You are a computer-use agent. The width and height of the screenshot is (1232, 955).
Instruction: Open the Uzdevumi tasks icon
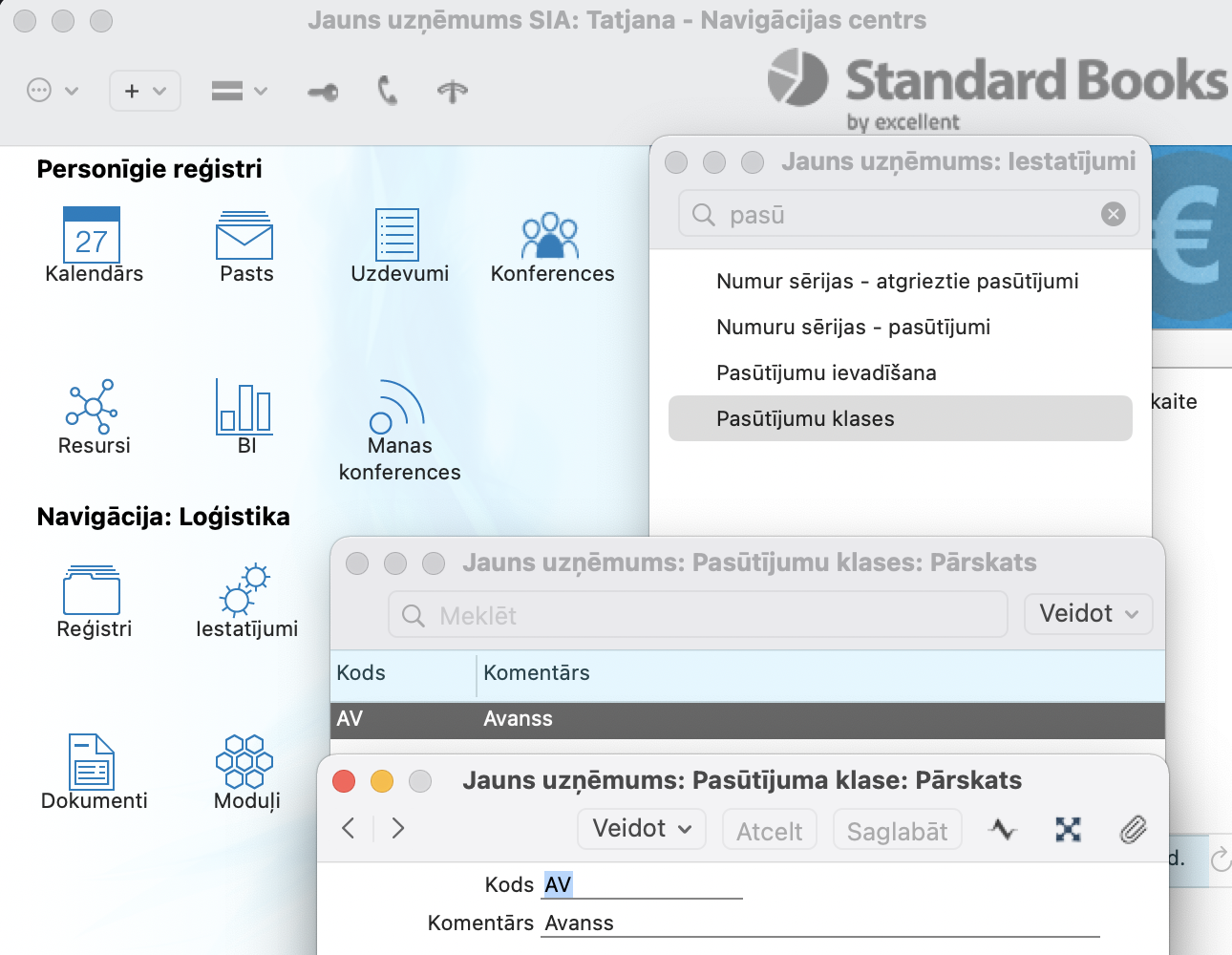coord(397,235)
